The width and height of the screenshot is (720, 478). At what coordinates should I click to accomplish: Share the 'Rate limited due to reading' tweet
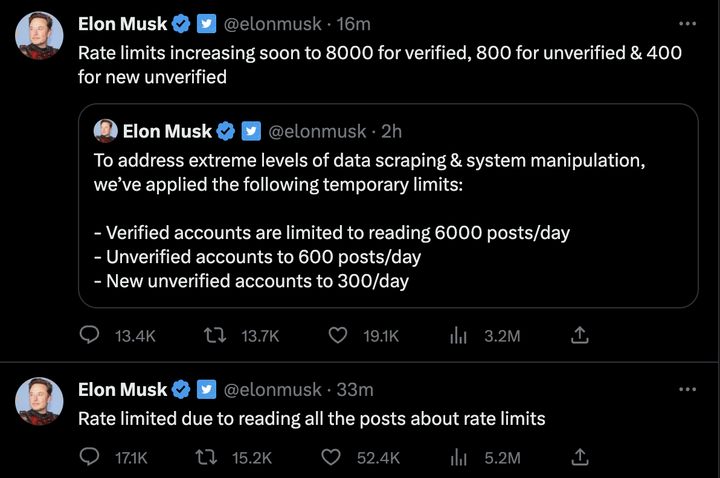(x=579, y=457)
